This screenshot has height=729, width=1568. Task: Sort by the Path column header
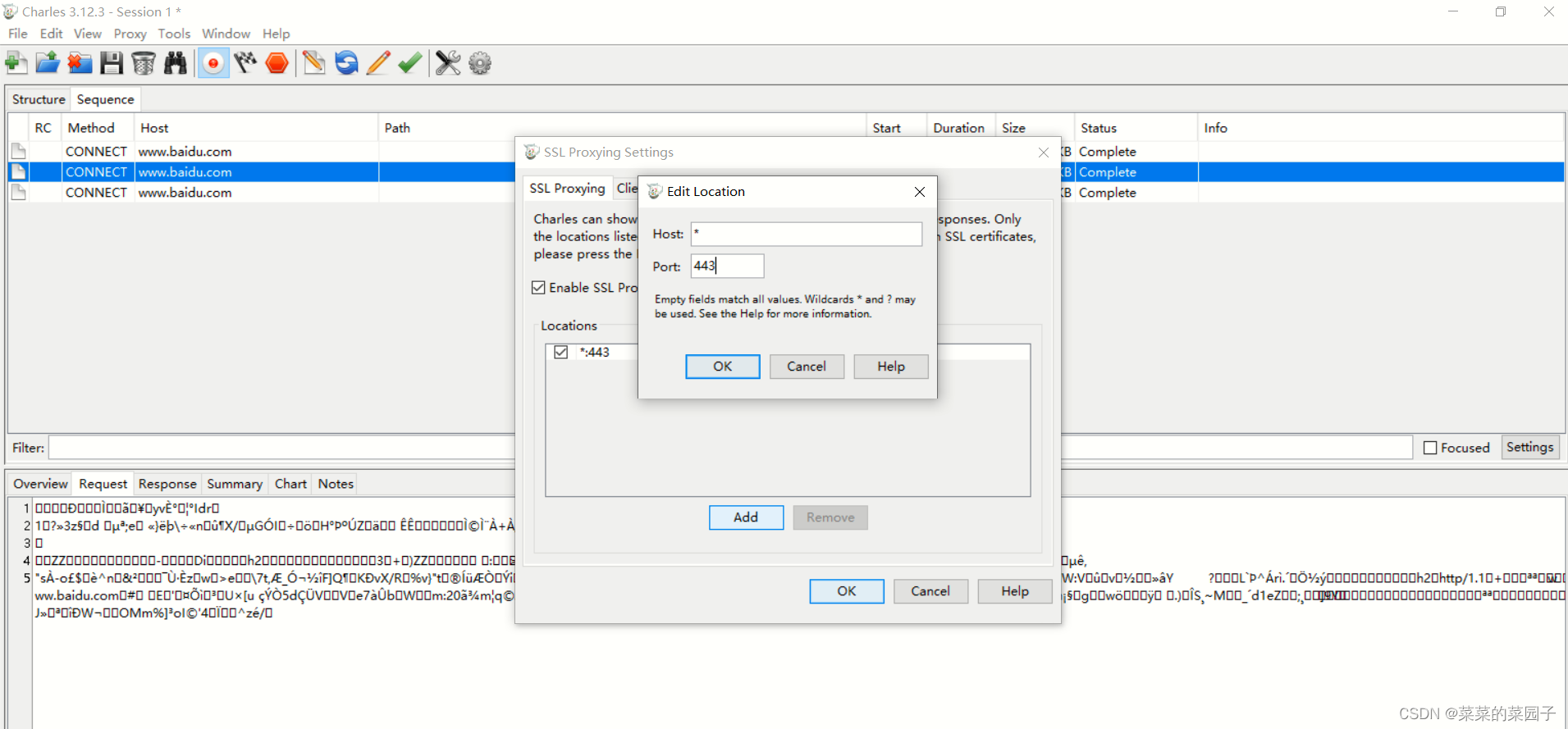coord(622,128)
